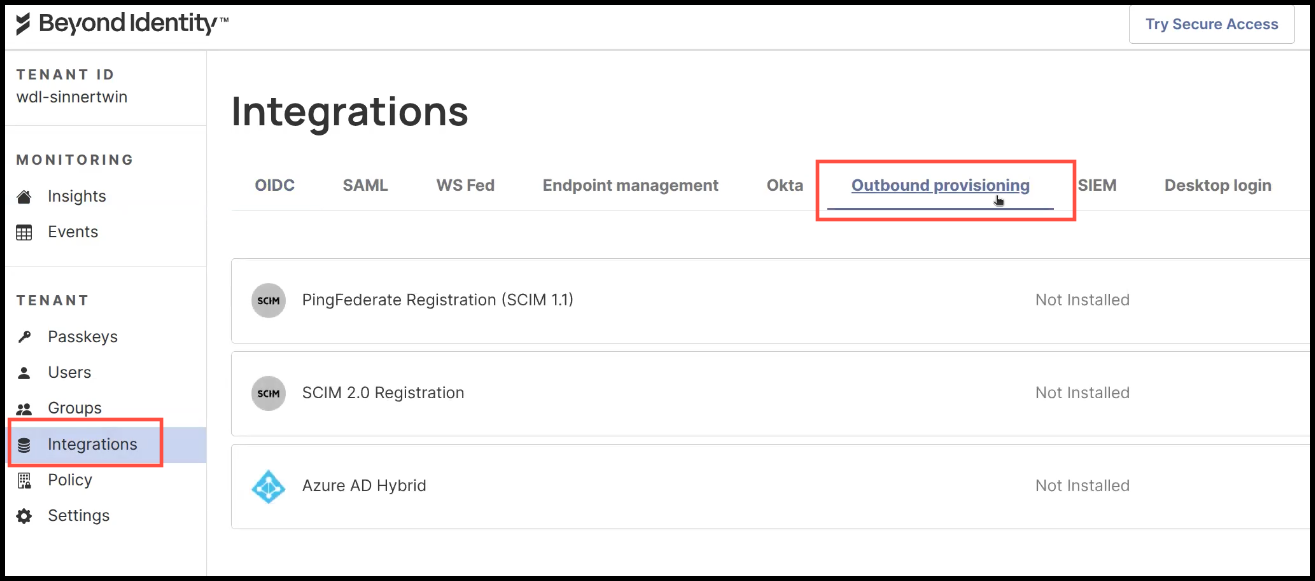Open the PingFederate Registration (SCIM 1.1) row
1315x581 pixels.
point(437,300)
